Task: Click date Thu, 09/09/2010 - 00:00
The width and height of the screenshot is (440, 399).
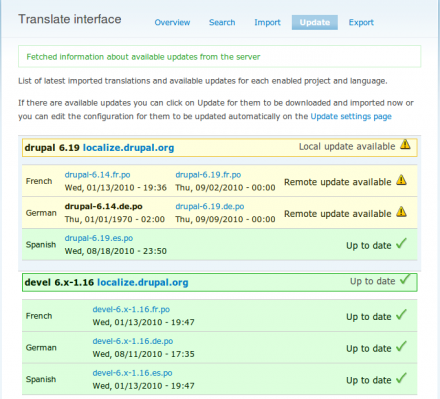Action: click(x=225, y=219)
